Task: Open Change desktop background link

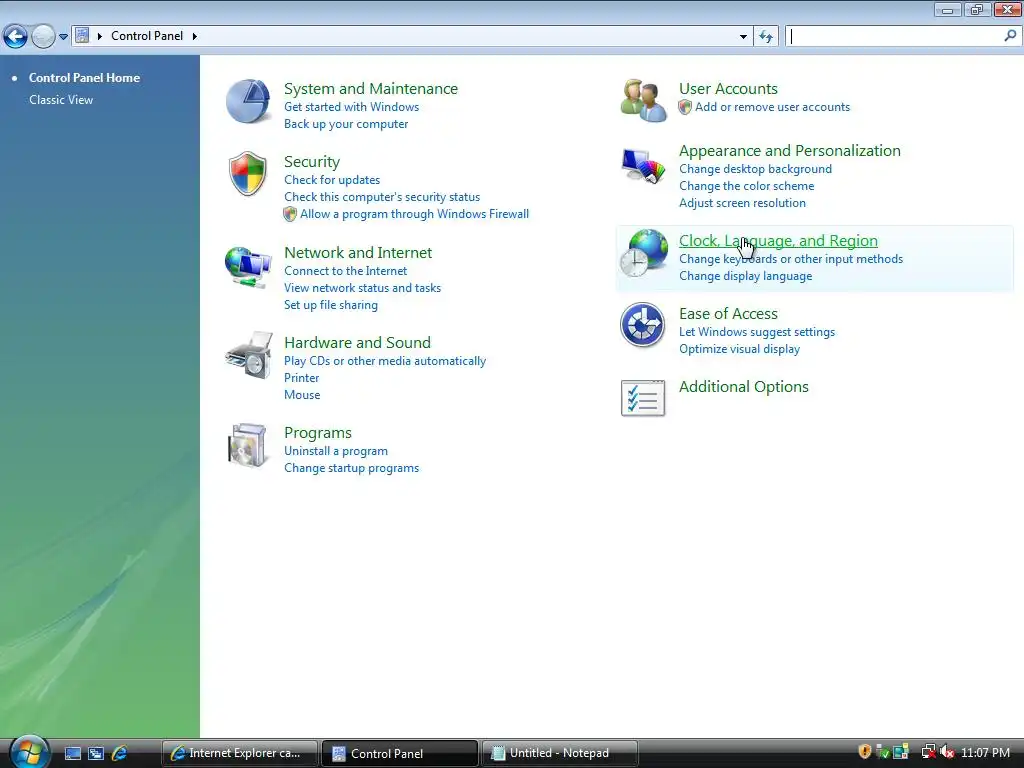Action: click(755, 169)
